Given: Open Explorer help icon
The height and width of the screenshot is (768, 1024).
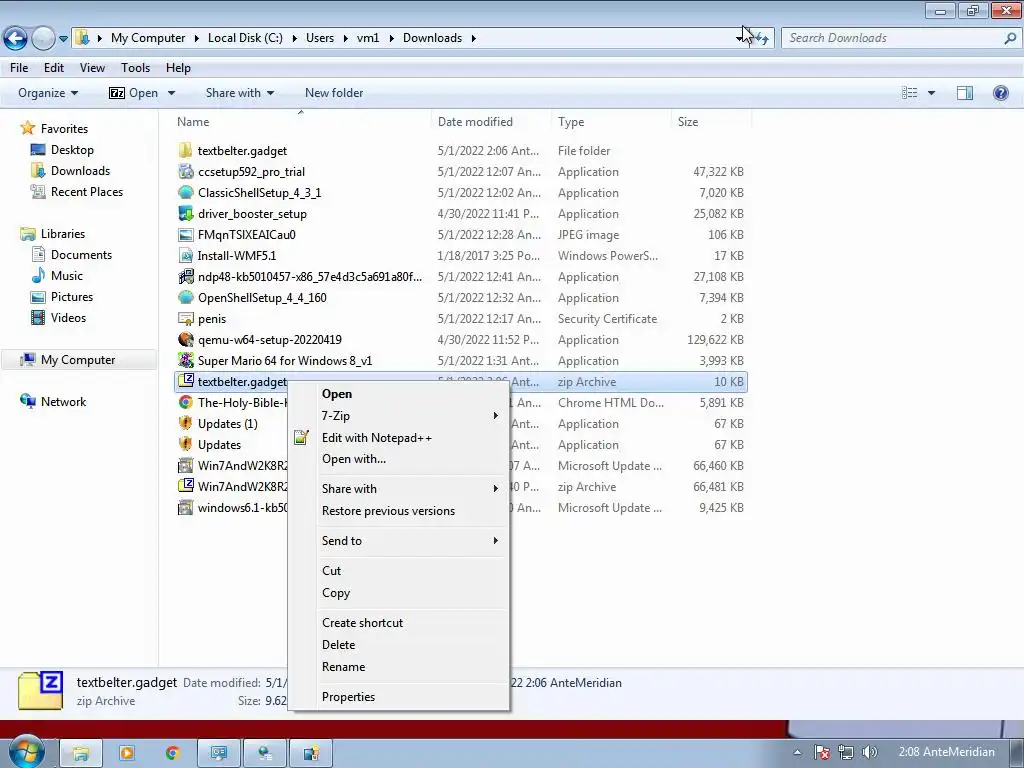Looking at the screenshot, I should (x=1000, y=93).
